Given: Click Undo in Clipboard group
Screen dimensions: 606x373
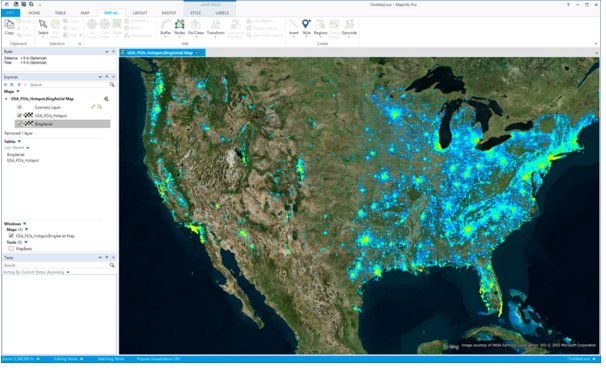Looking at the screenshot, I should click(24, 35).
